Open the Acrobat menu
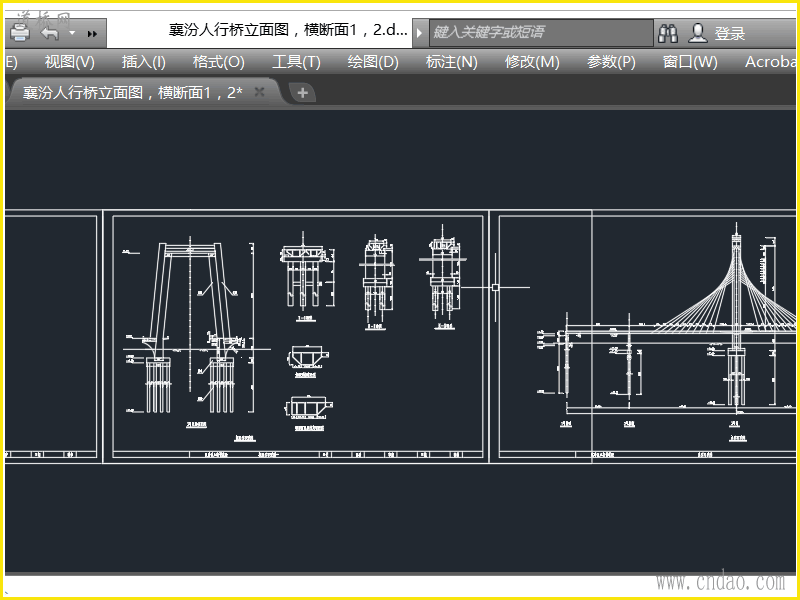Image resolution: width=800 pixels, height=600 pixels. 770,62
